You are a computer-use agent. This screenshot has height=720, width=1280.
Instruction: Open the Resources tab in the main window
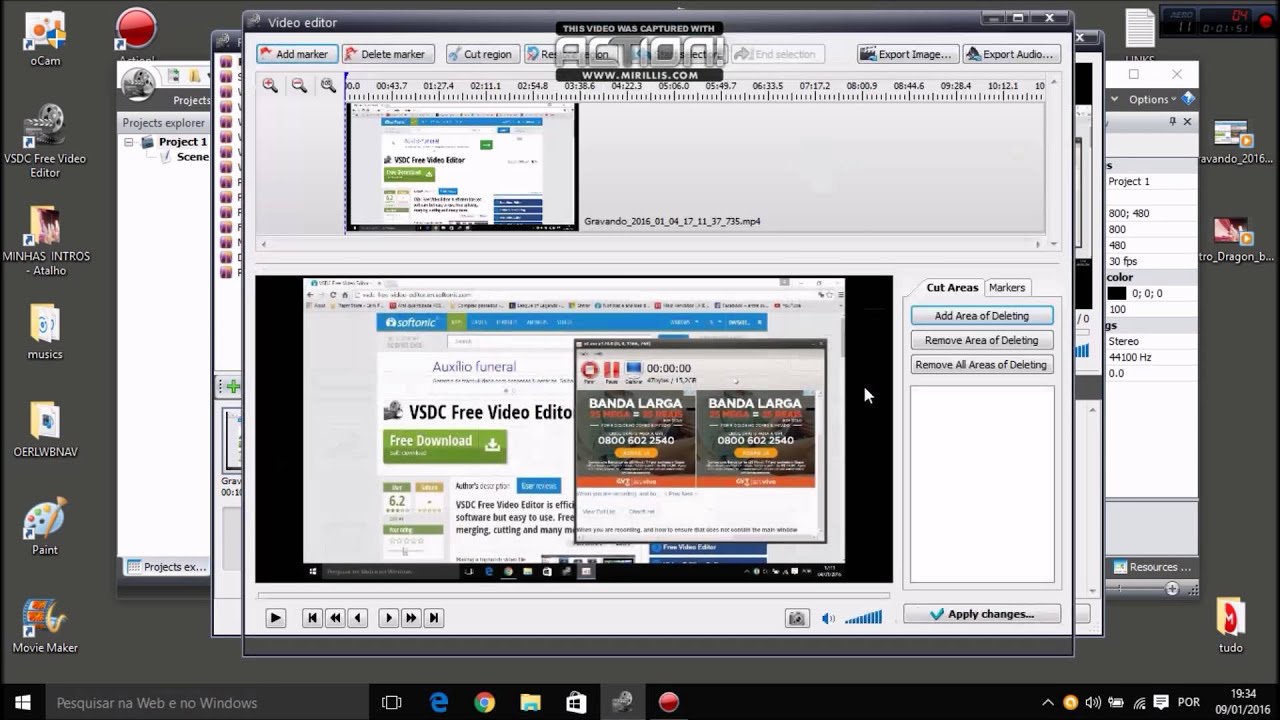pyautogui.click(x=1153, y=567)
